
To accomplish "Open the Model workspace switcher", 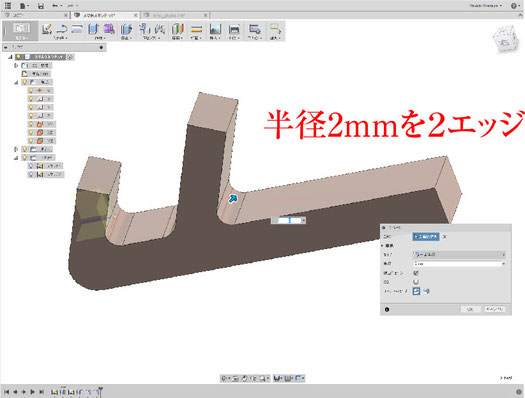I will pyautogui.click(x=21, y=30).
